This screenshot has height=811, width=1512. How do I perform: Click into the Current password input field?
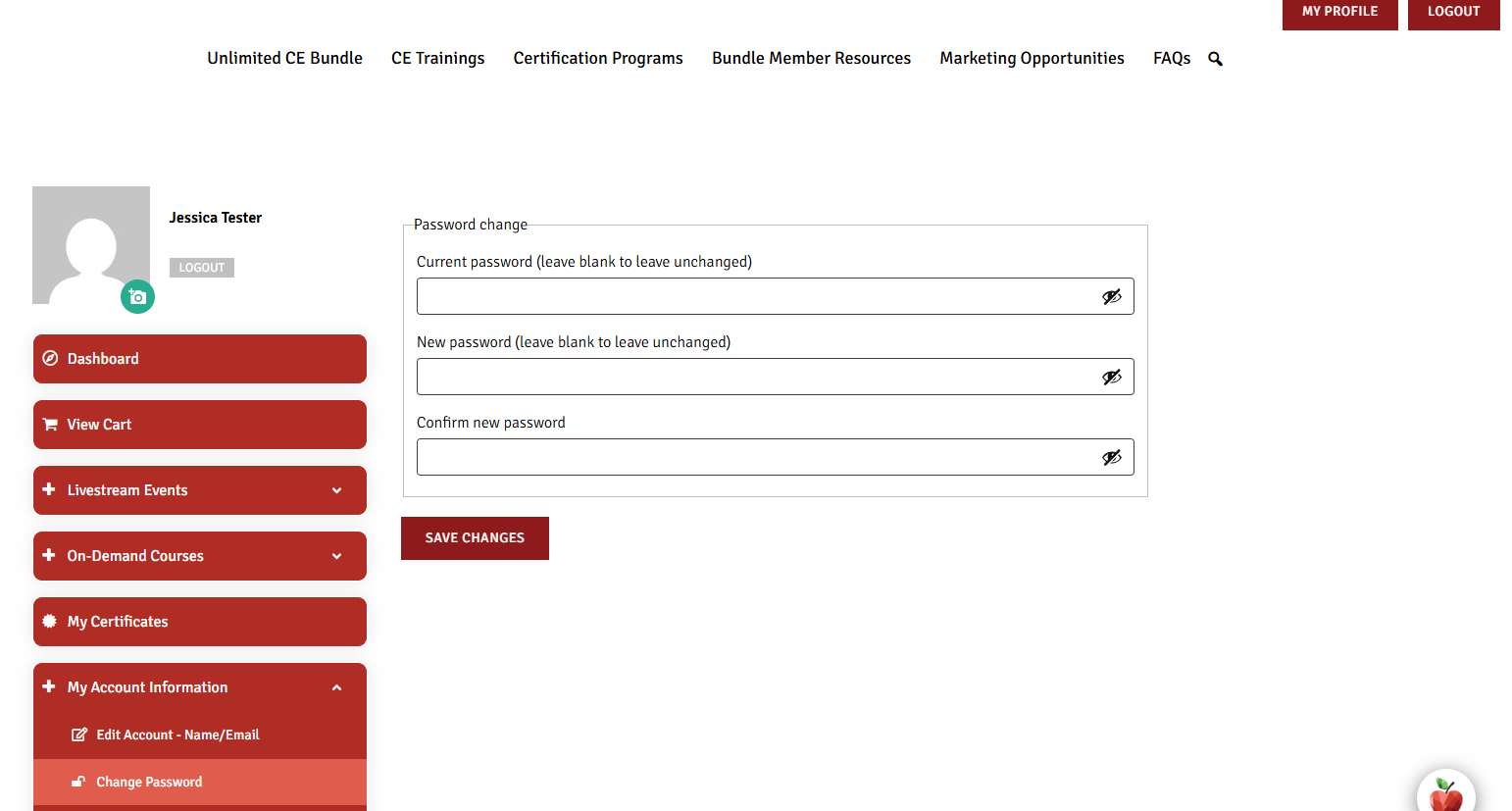755,297
